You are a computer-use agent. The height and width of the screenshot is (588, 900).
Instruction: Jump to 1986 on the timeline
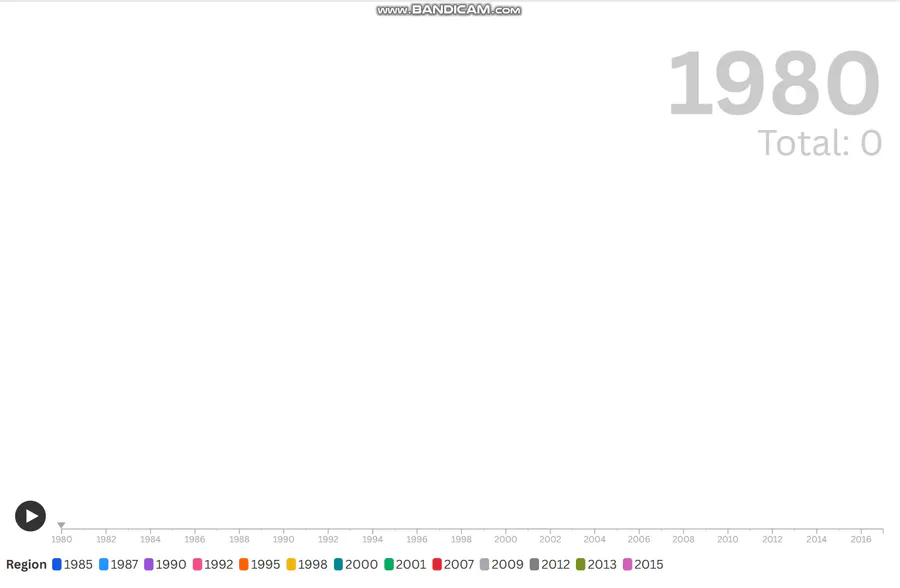point(195,539)
